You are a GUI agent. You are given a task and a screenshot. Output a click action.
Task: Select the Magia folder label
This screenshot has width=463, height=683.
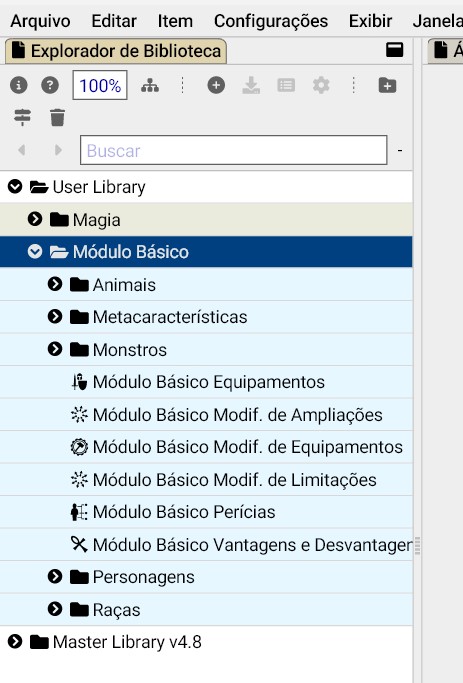tap(97, 220)
